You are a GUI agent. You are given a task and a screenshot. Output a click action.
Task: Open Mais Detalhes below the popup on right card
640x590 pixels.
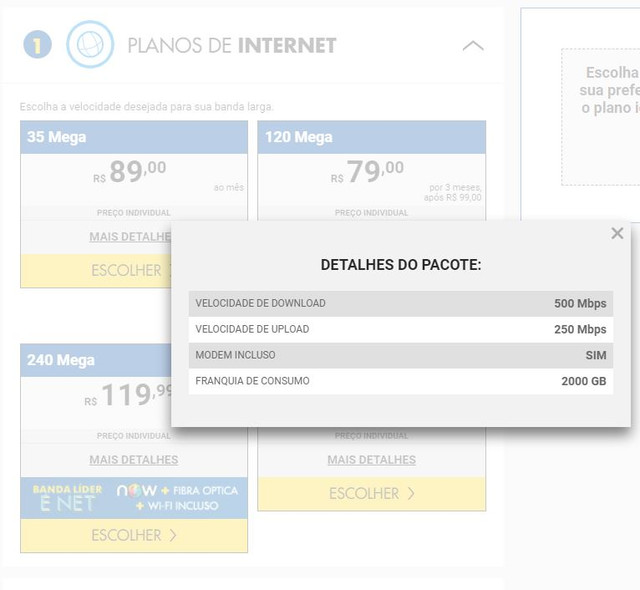[371, 460]
